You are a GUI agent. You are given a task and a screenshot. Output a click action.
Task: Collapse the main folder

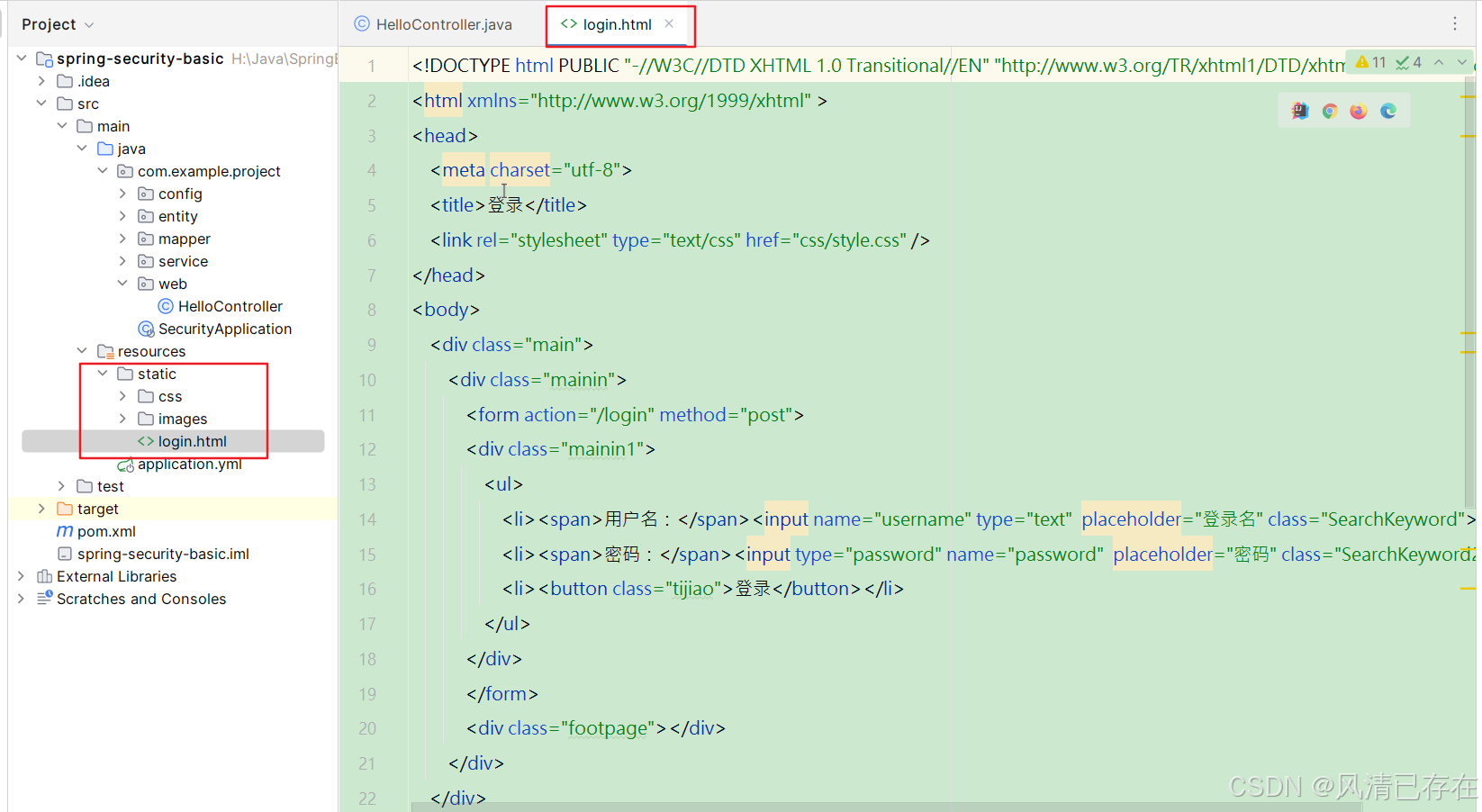tap(62, 126)
